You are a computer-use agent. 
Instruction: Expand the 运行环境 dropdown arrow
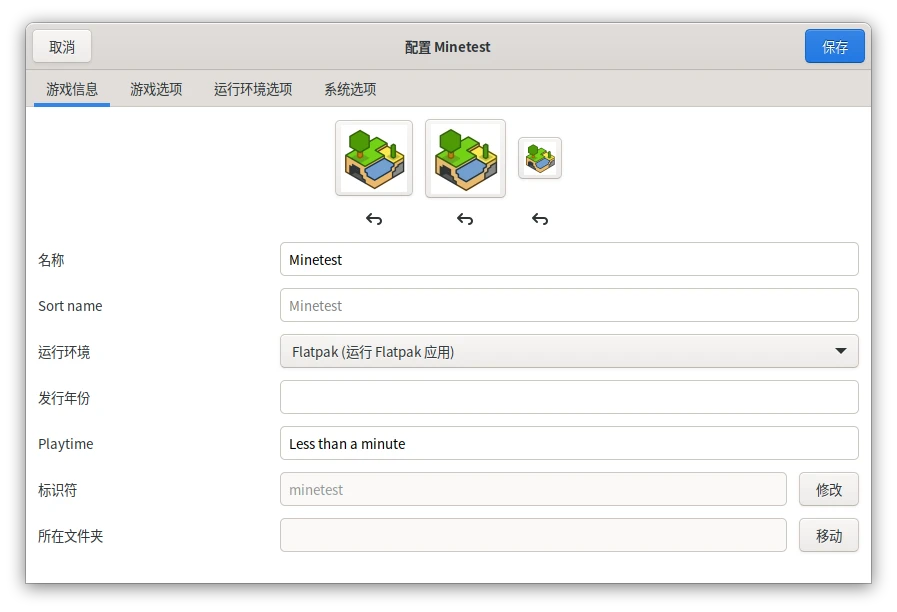[840, 351]
